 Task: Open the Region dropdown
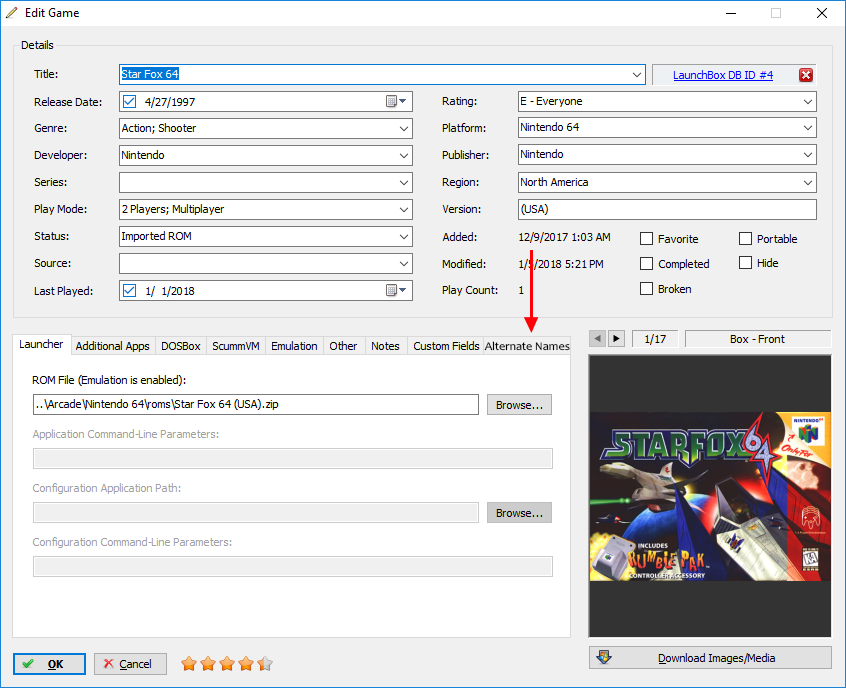(808, 182)
